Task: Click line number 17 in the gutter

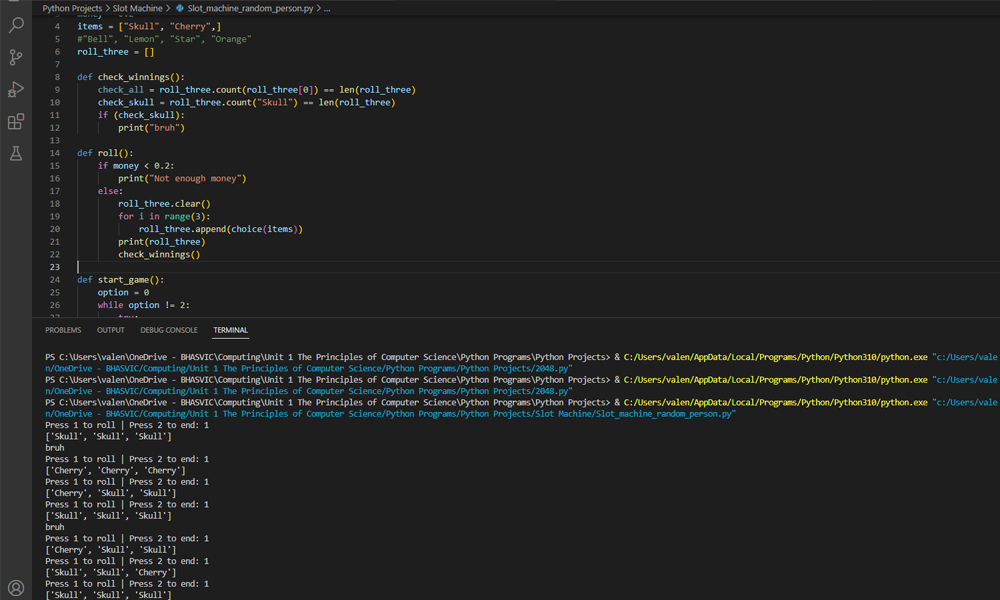Action: point(55,191)
